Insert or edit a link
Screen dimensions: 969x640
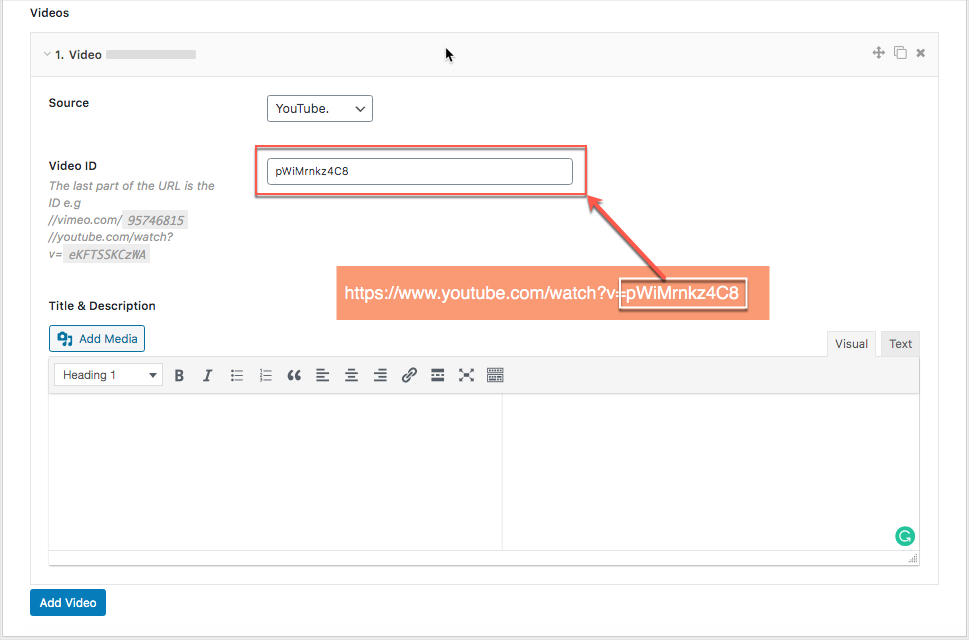pos(409,375)
